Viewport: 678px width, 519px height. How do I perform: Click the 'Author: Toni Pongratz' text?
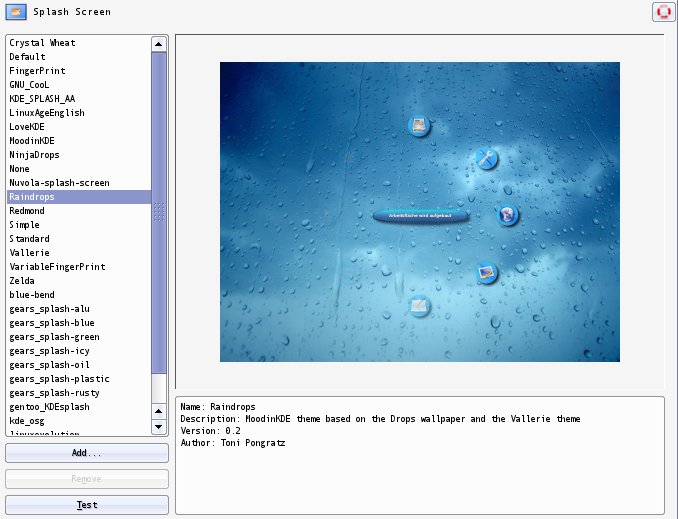tap(233, 443)
